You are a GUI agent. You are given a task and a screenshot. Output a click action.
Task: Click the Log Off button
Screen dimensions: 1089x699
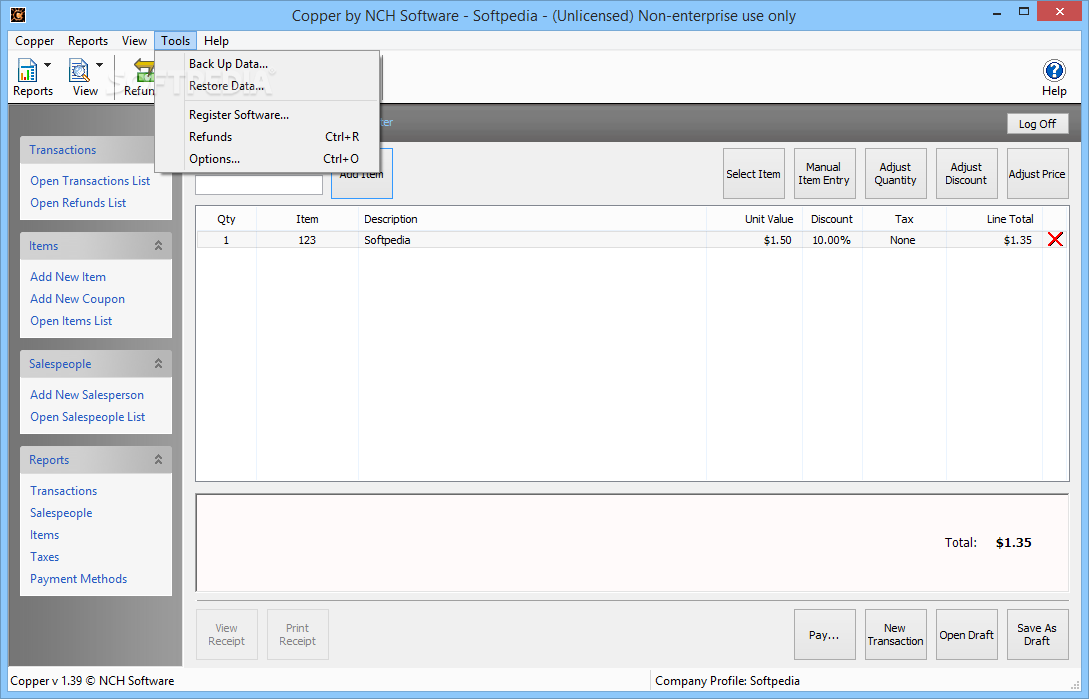[1038, 124]
